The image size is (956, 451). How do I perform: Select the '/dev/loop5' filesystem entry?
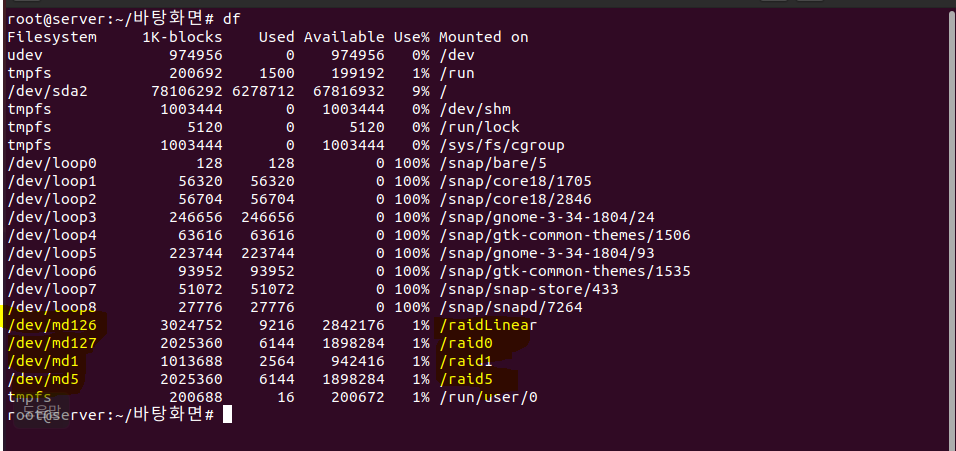pyautogui.click(x=52, y=253)
